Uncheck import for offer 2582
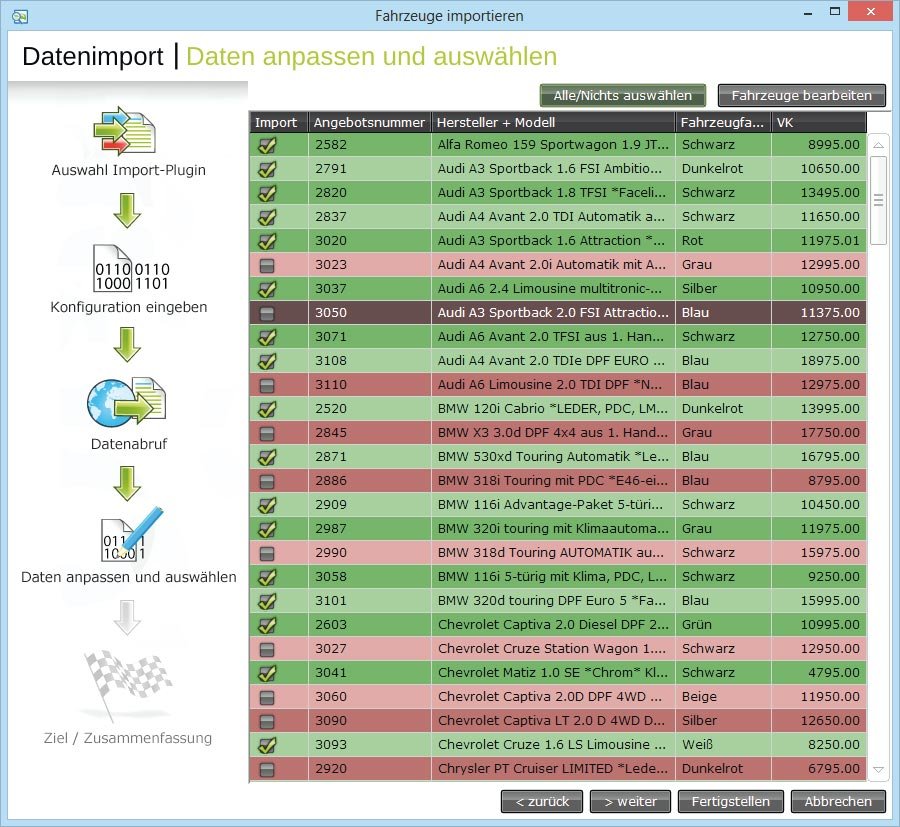Viewport: 900px width, 827px height. click(x=267, y=145)
